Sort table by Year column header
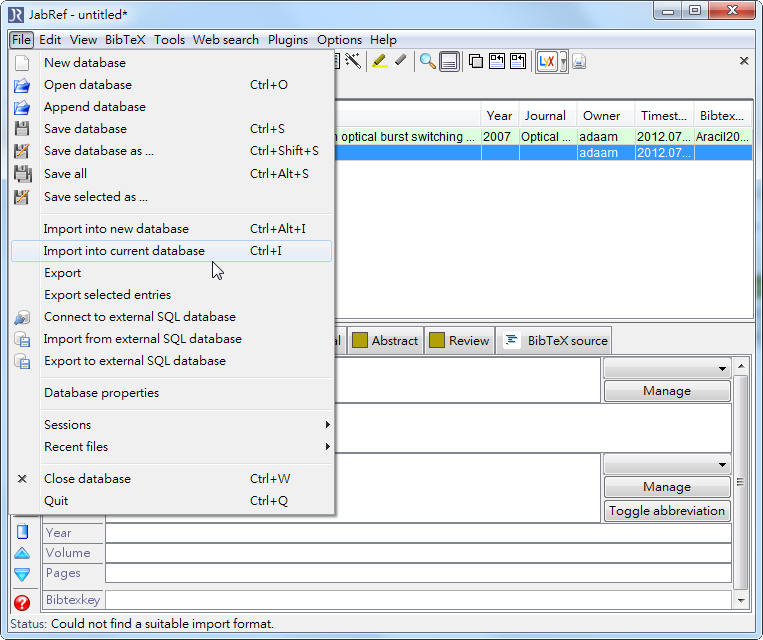The height and width of the screenshot is (640, 763). click(x=500, y=116)
